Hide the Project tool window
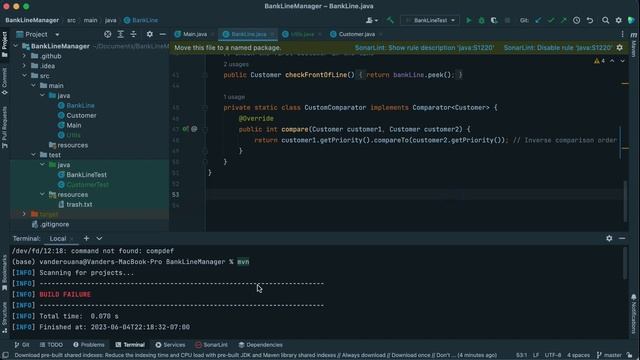The height and width of the screenshot is (360, 640). (162, 34)
